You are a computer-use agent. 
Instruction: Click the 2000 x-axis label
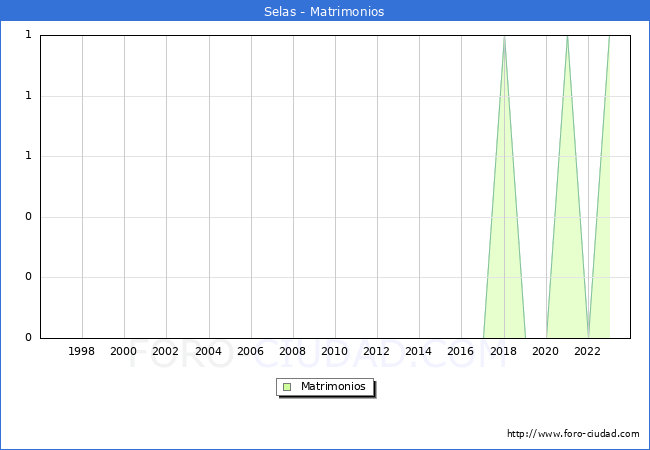[x=123, y=351]
